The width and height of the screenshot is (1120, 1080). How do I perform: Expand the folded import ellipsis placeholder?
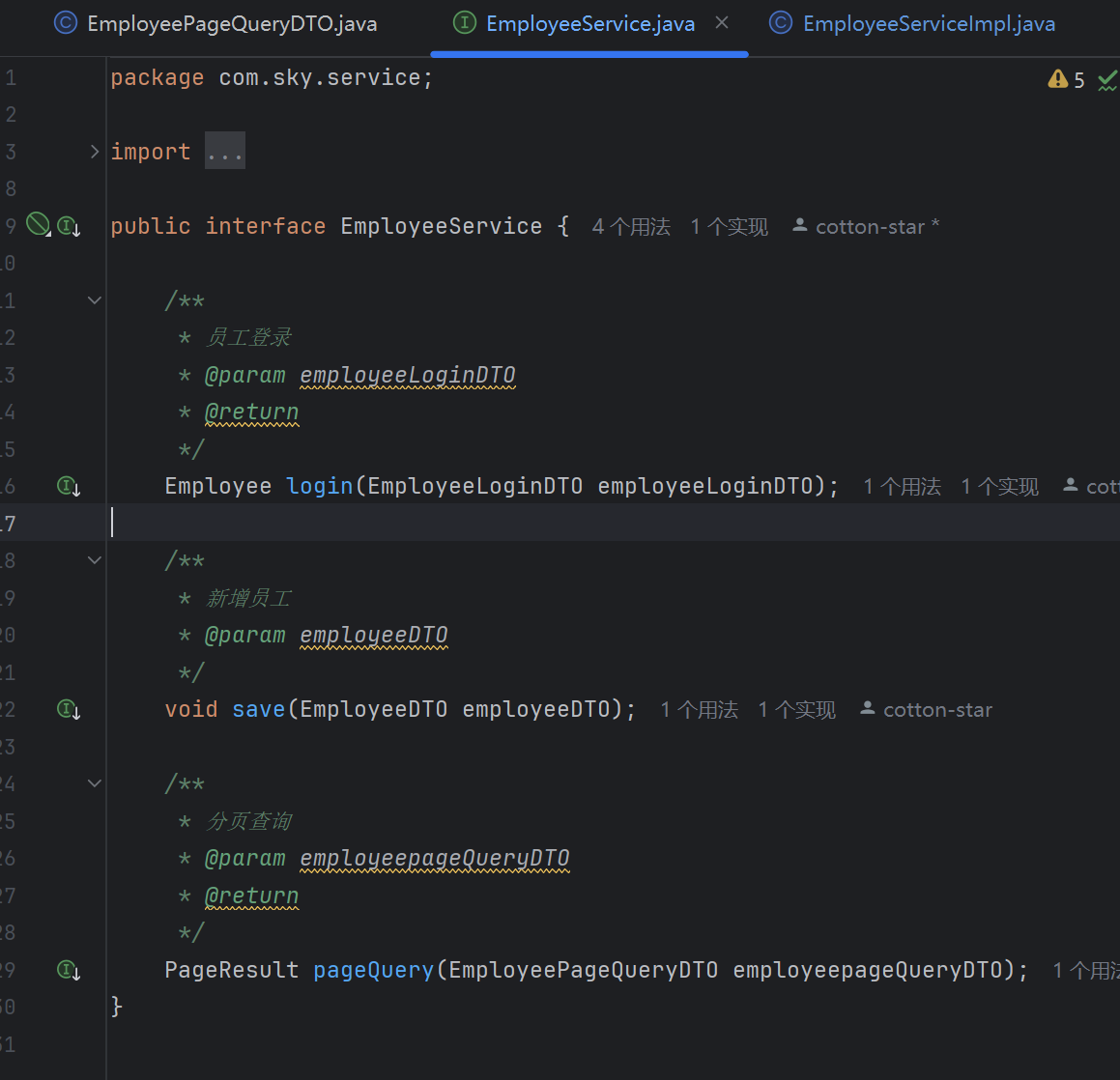pos(224,152)
